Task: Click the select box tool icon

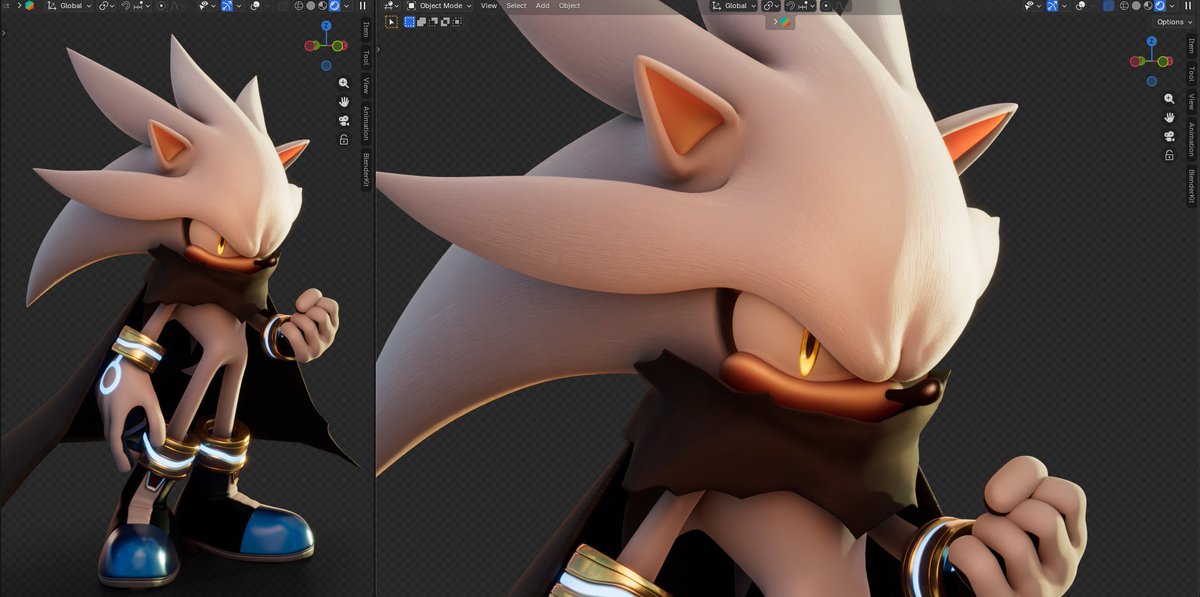Action: (391, 21)
